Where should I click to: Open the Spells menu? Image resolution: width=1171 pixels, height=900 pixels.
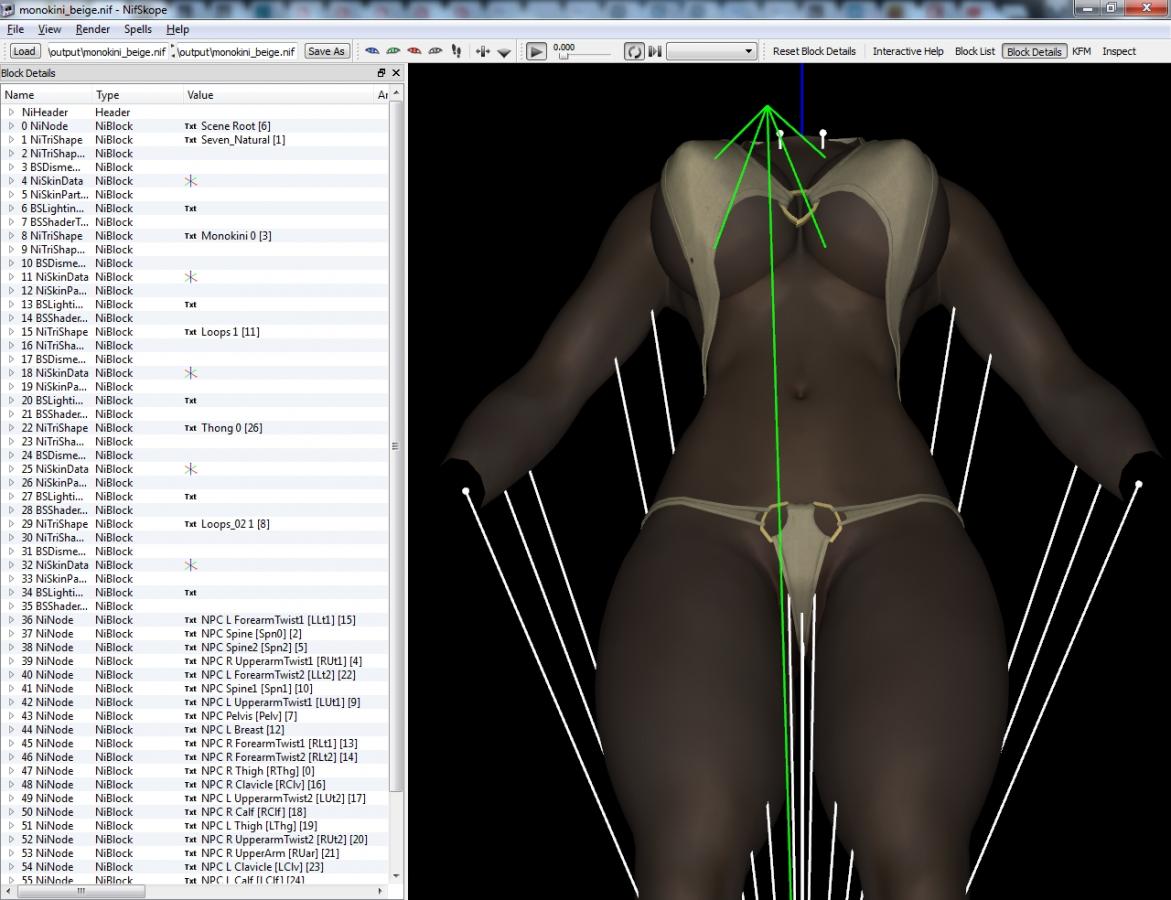(137, 29)
